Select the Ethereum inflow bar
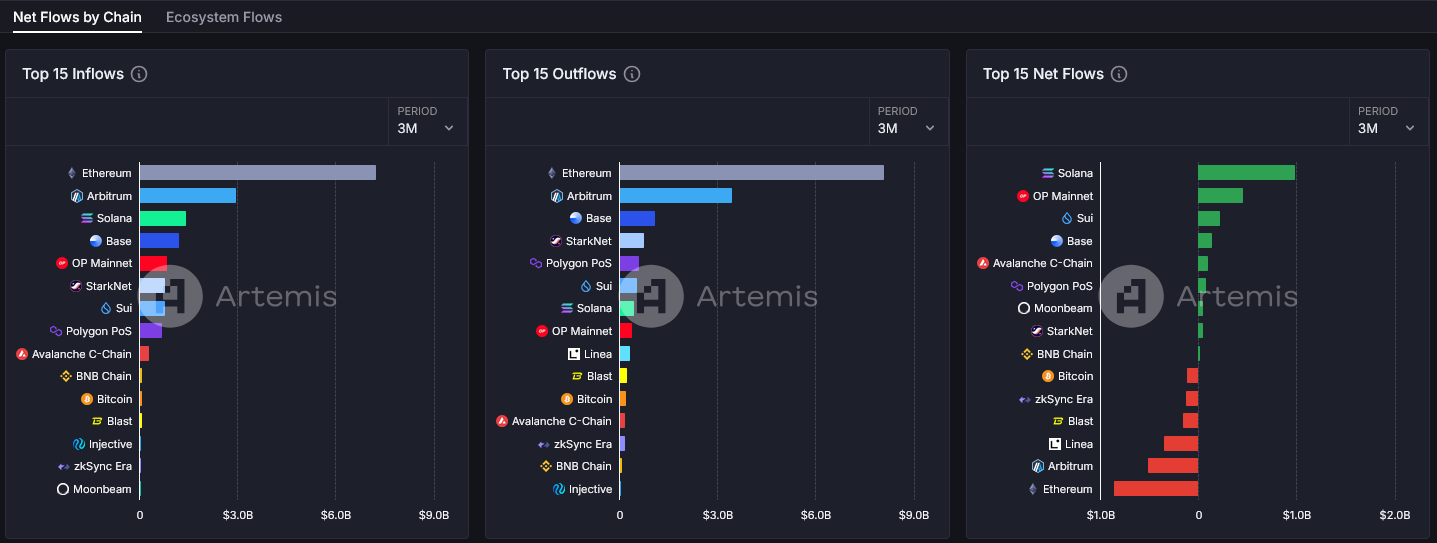 pos(258,173)
